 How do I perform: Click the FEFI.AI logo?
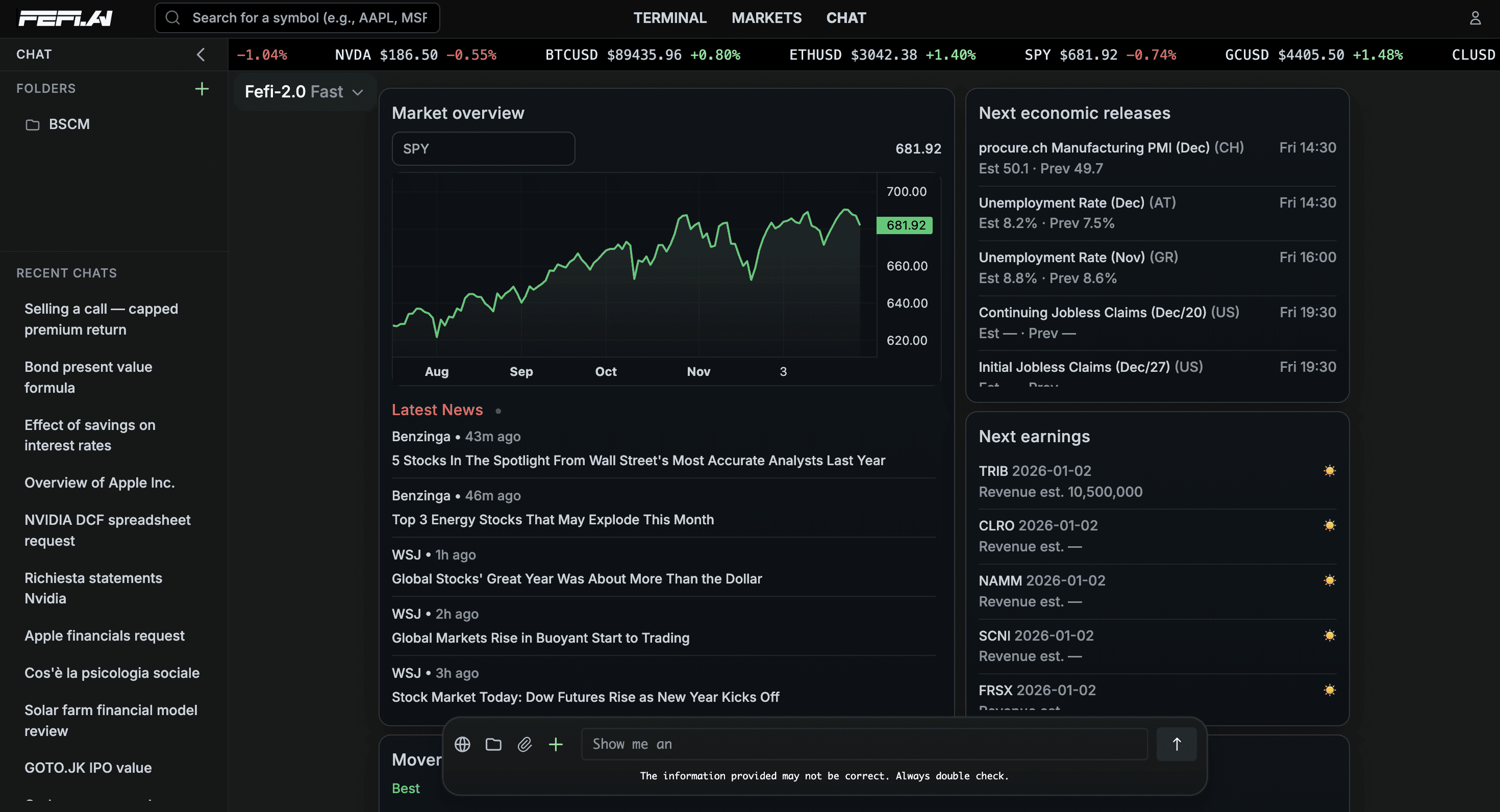[65, 18]
